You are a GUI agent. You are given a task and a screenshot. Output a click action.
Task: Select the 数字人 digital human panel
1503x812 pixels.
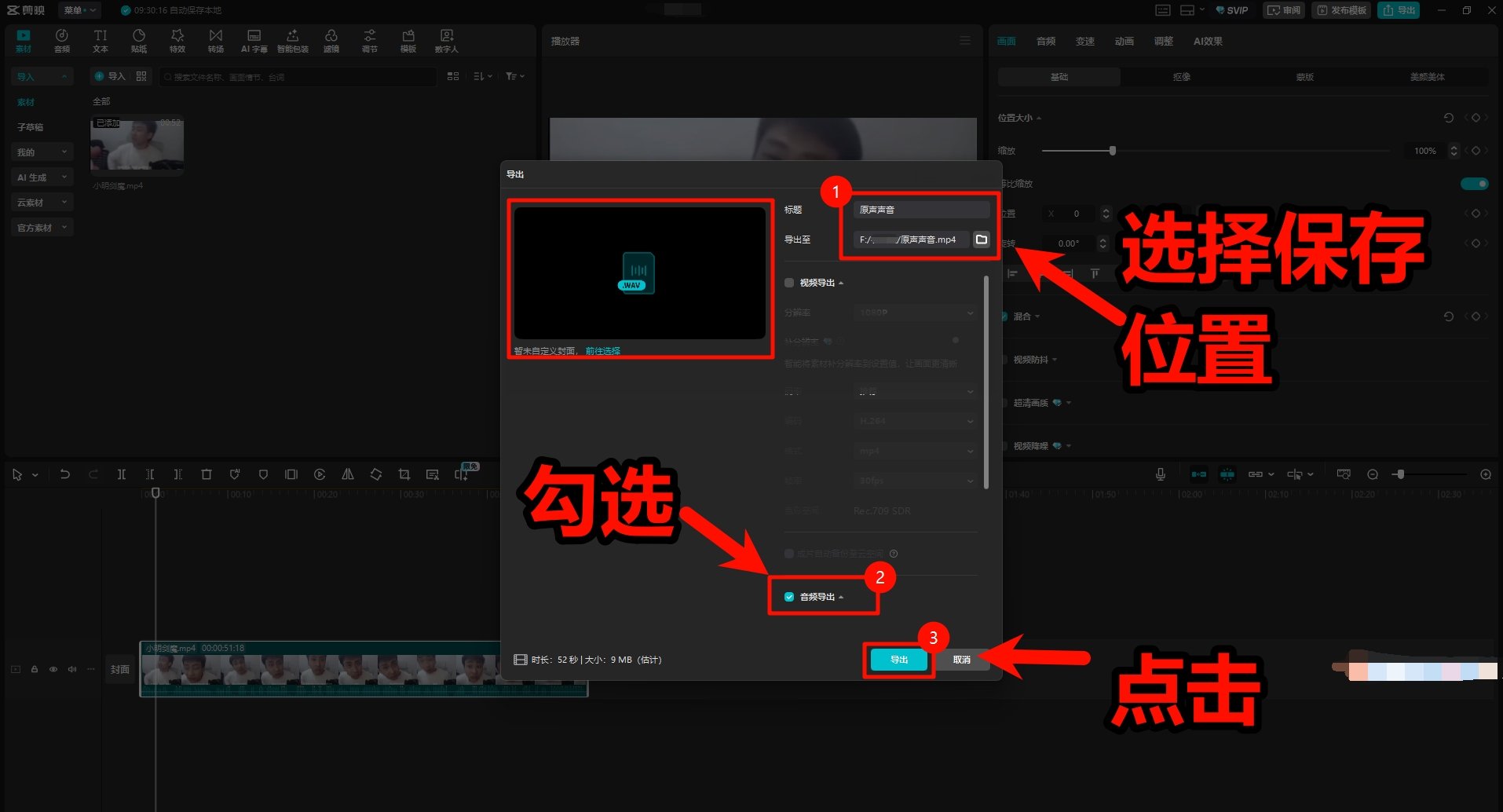446,40
